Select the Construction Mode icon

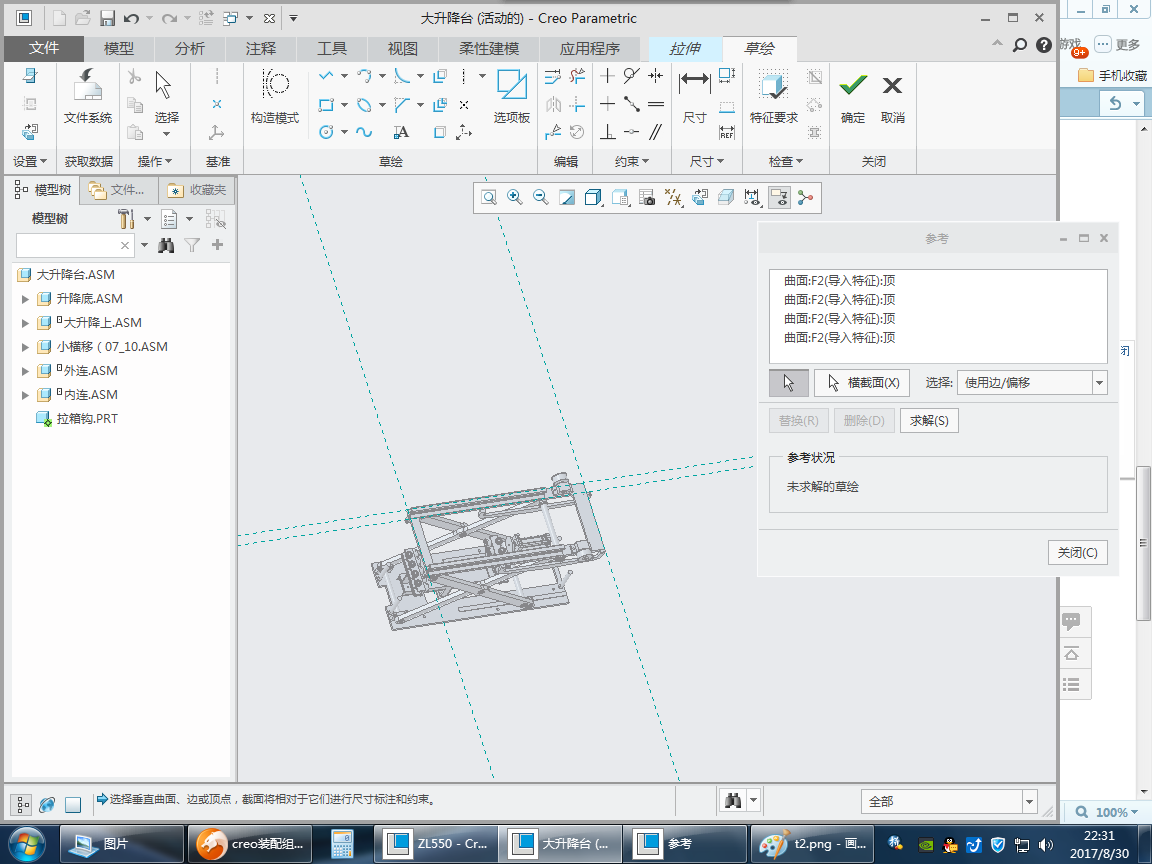pyautogui.click(x=275, y=84)
